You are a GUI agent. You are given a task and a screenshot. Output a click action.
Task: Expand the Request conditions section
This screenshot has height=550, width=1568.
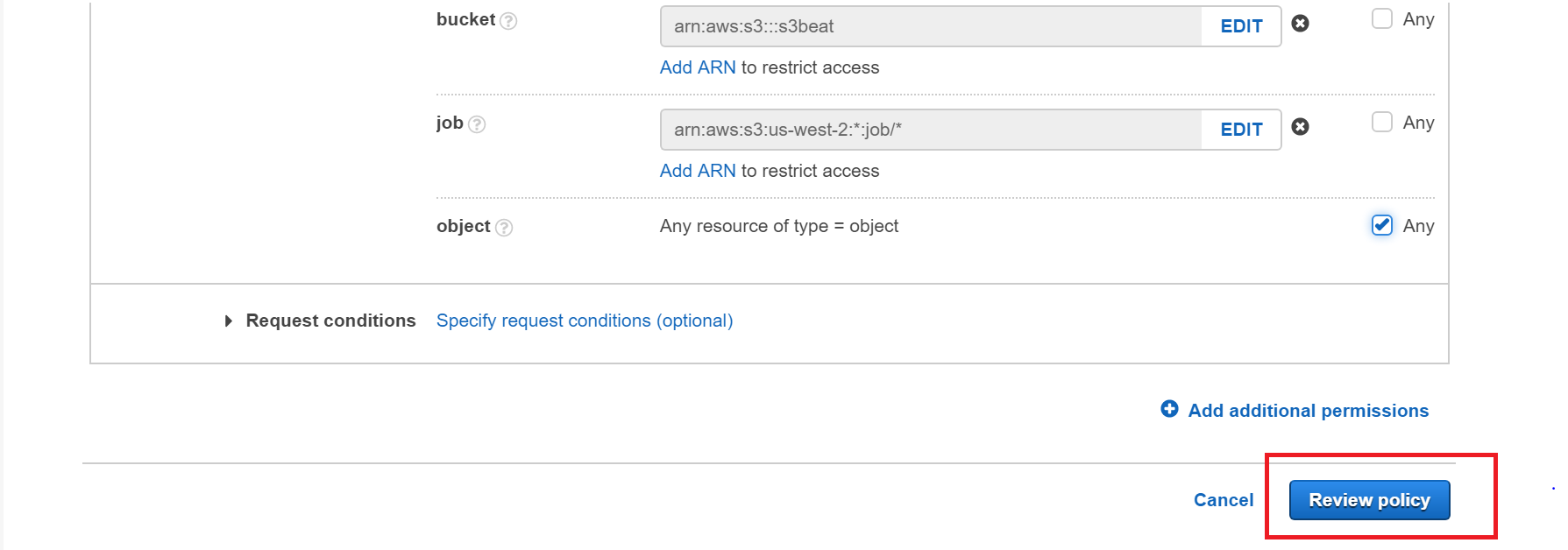[x=229, y=321]
